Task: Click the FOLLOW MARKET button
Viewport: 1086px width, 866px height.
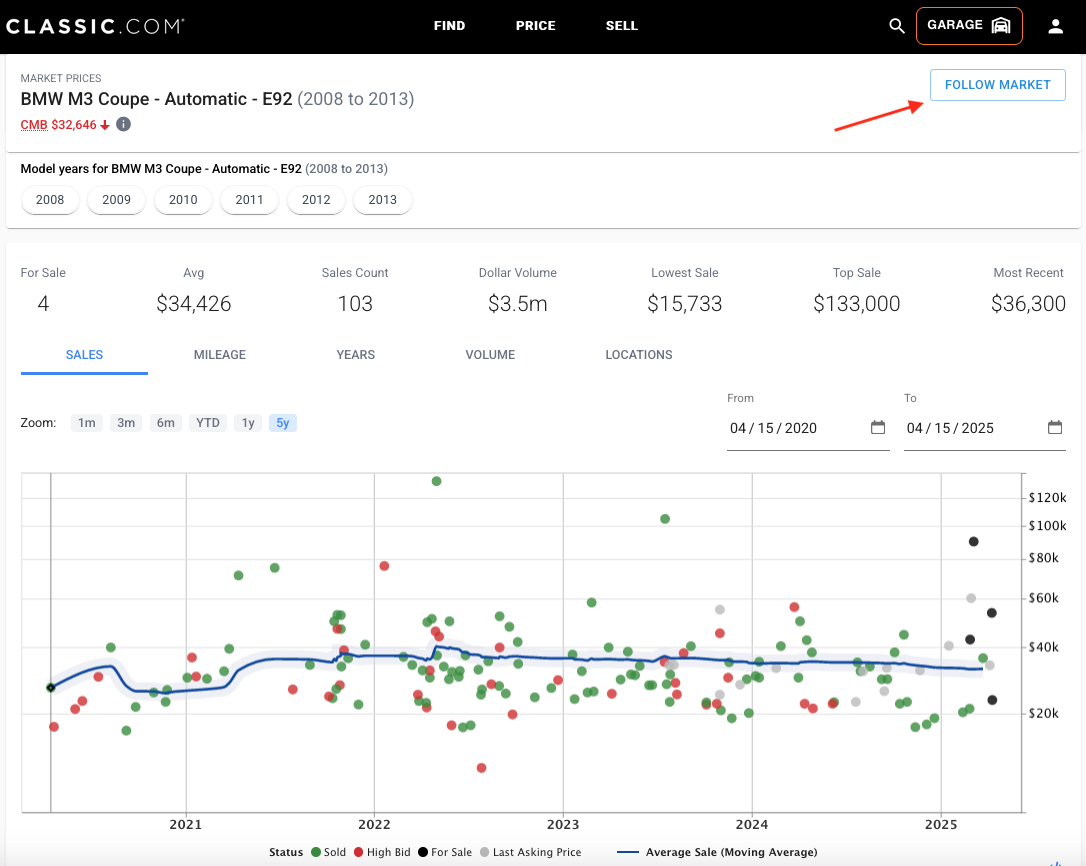Action: tap(997, 85)
